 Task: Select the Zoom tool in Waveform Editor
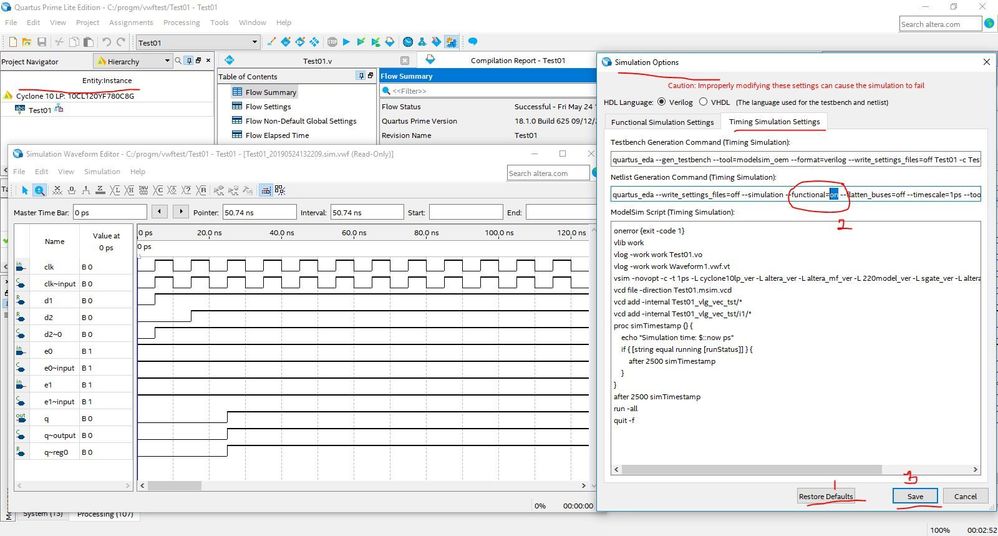[x=39, y=190]
